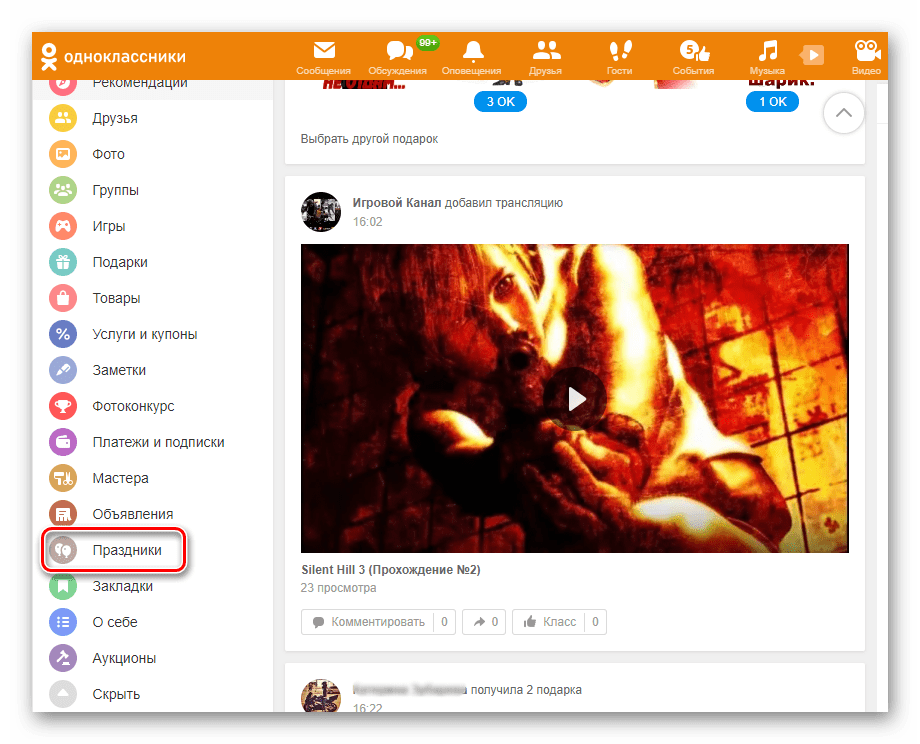Open Фотоконкурс menu item in sidebar

coord(133,406)
